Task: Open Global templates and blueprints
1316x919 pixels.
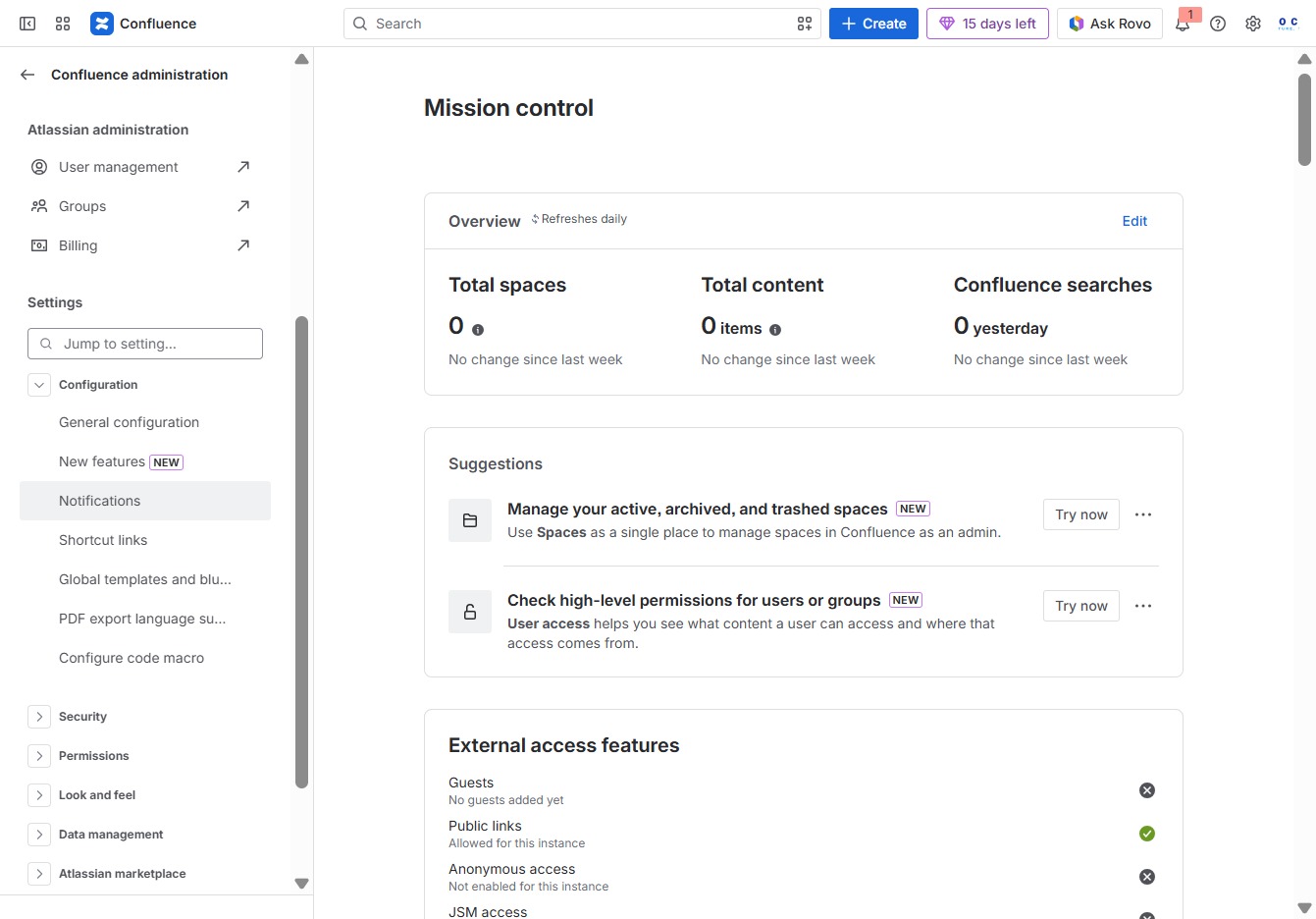Action: pyautogui.click(x=145, y=579)
